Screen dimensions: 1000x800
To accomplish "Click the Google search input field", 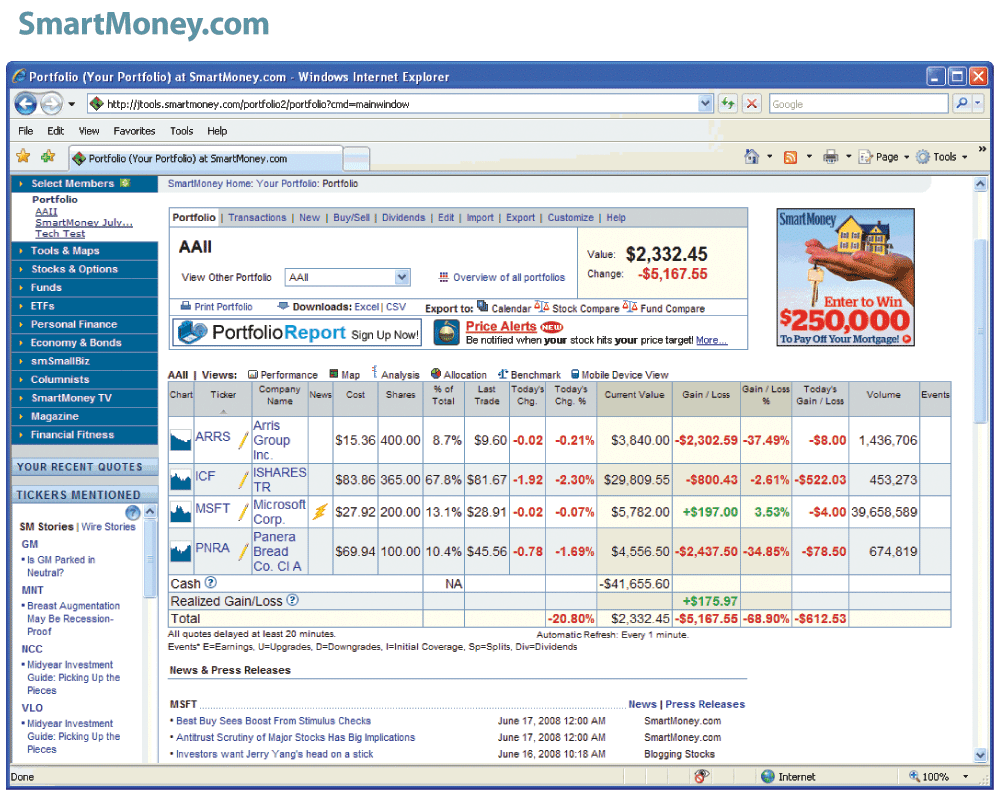I will click(x=857, y=104).
